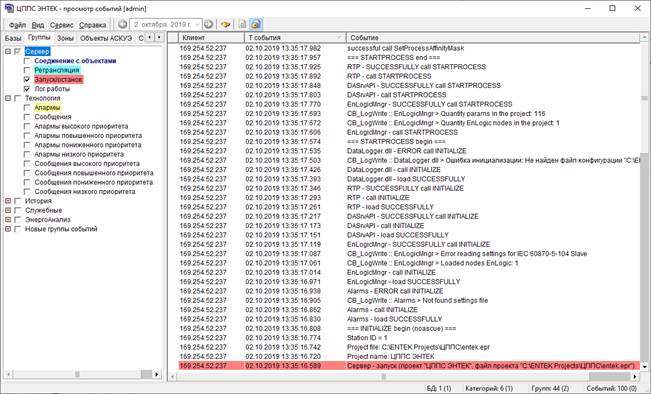Go to next day arrow button
The width and height of the screenshot is (651, 394).
click(x=208, y=24)
